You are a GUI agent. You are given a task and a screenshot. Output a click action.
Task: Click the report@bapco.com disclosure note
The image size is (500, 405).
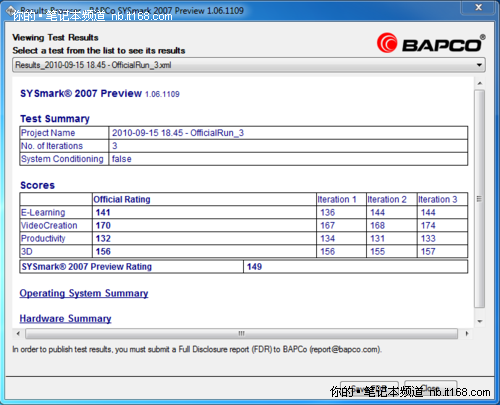197,349
